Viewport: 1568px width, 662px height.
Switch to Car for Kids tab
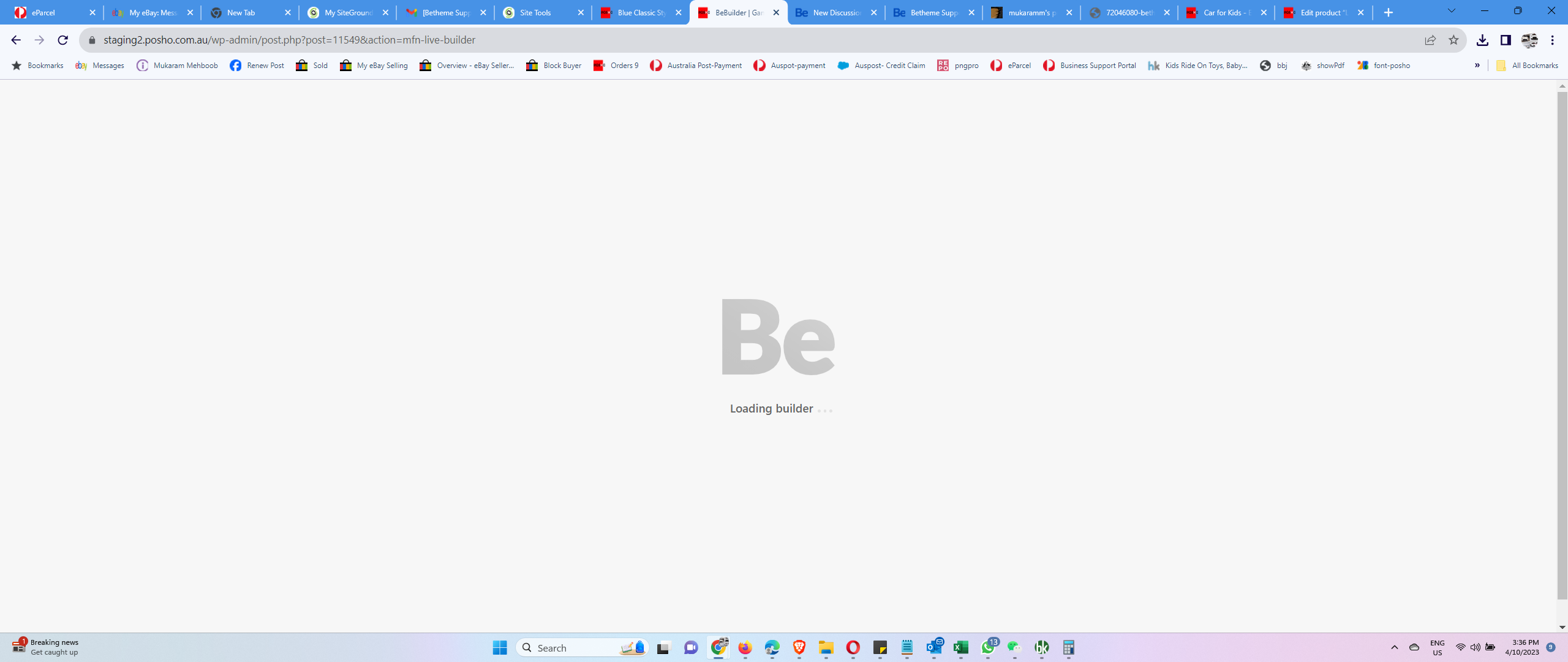pyautogui.click(x=1225, y=12)
